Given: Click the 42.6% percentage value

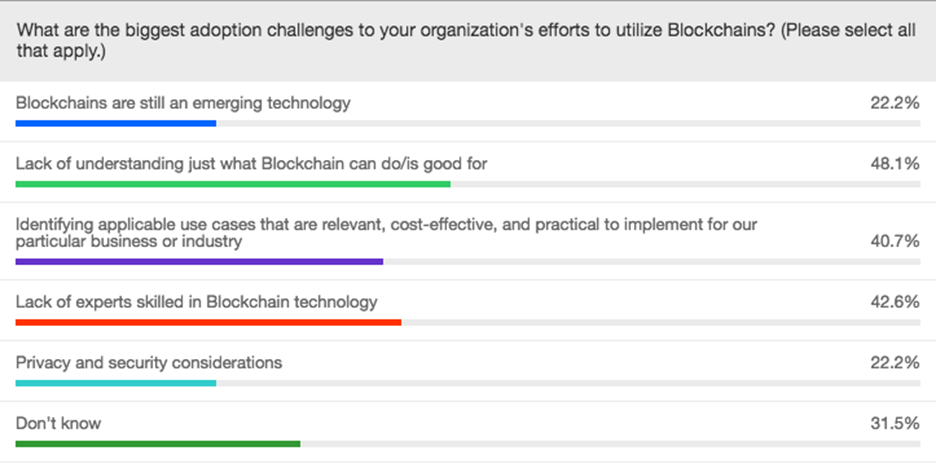Looking at the screenshot, I should coord(895,302).
